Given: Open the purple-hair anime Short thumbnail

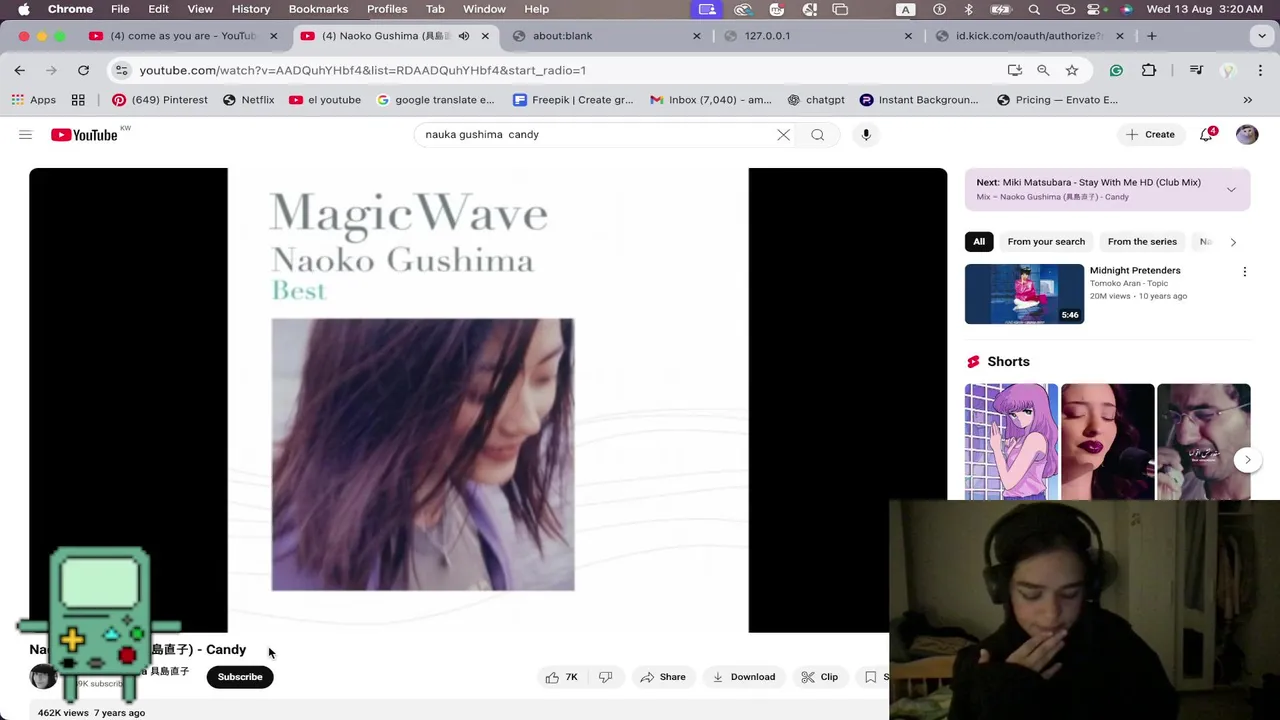Looking at the screenshot, I should (1011, 442).
